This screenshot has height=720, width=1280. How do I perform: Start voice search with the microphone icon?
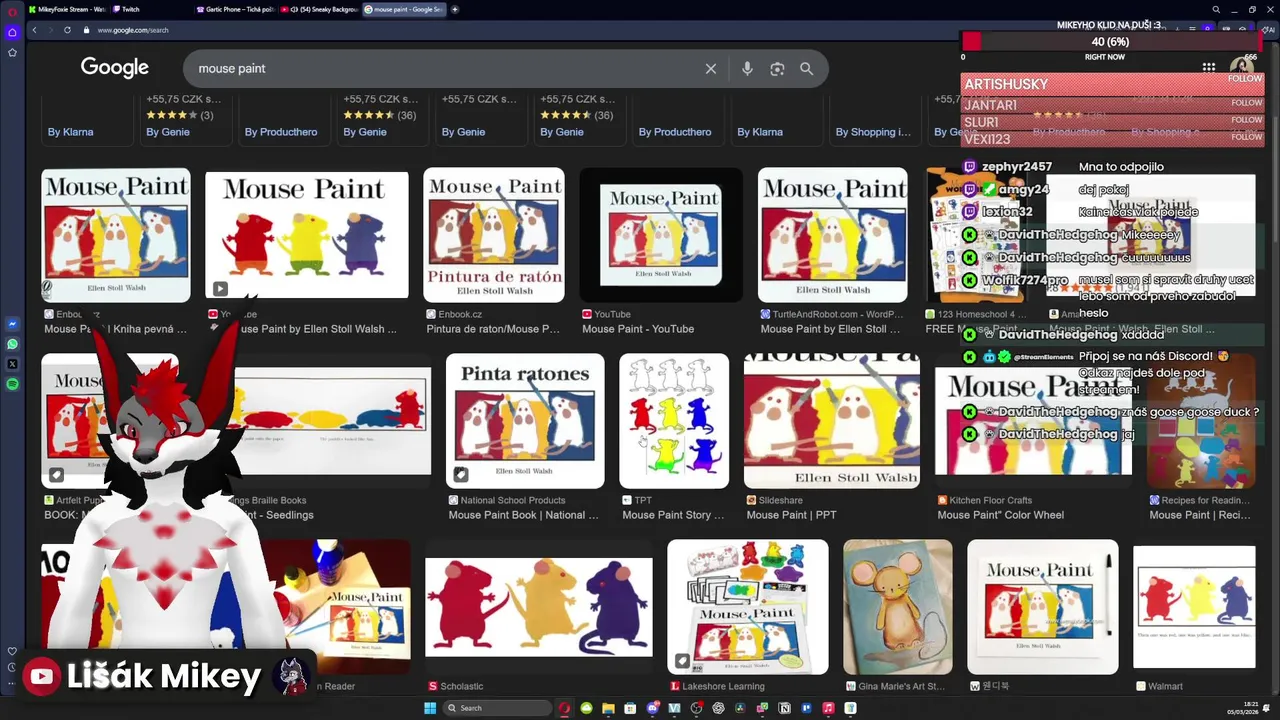747,69
